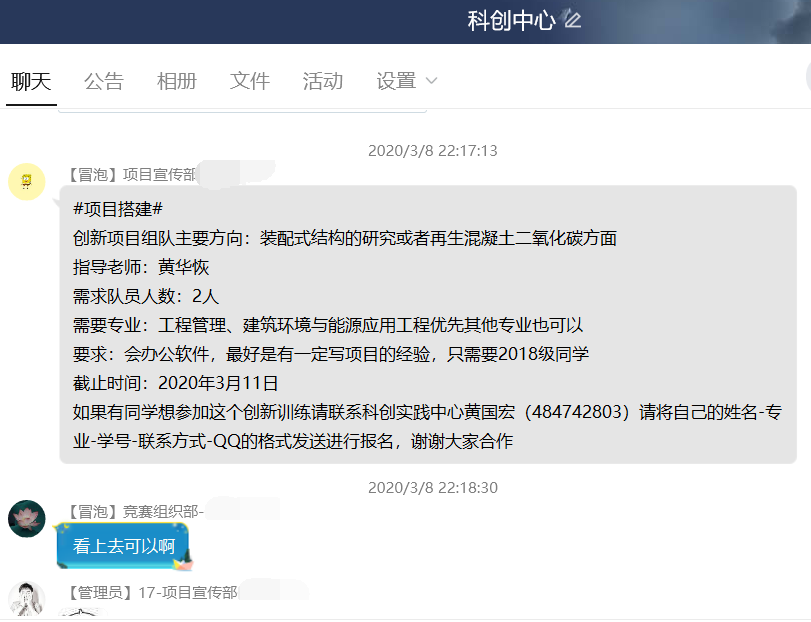Click the lotus avatar of 竞赛组织部 sender
This screenshot has width=811, height=622.
[27, 519]
